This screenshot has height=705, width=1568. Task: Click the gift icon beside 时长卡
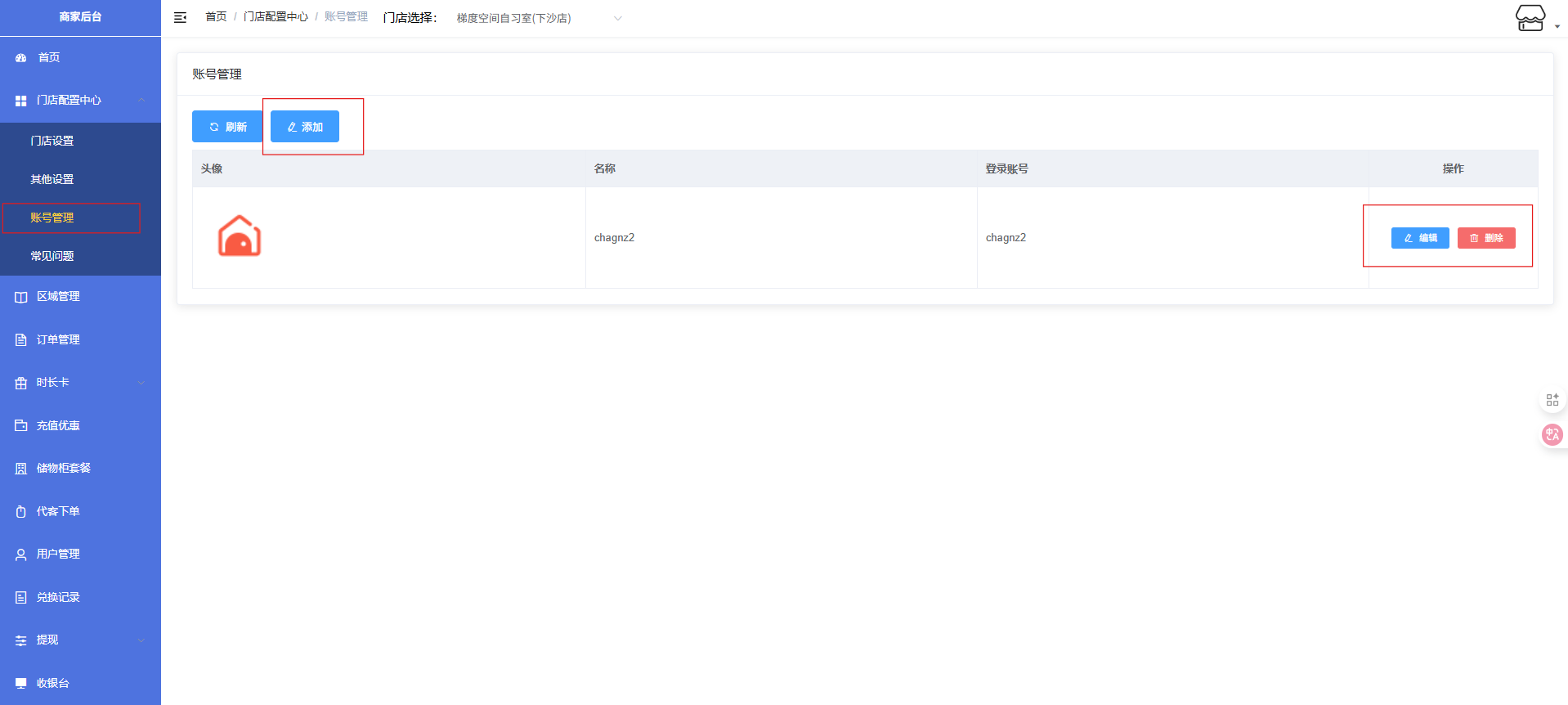point(21,383)
